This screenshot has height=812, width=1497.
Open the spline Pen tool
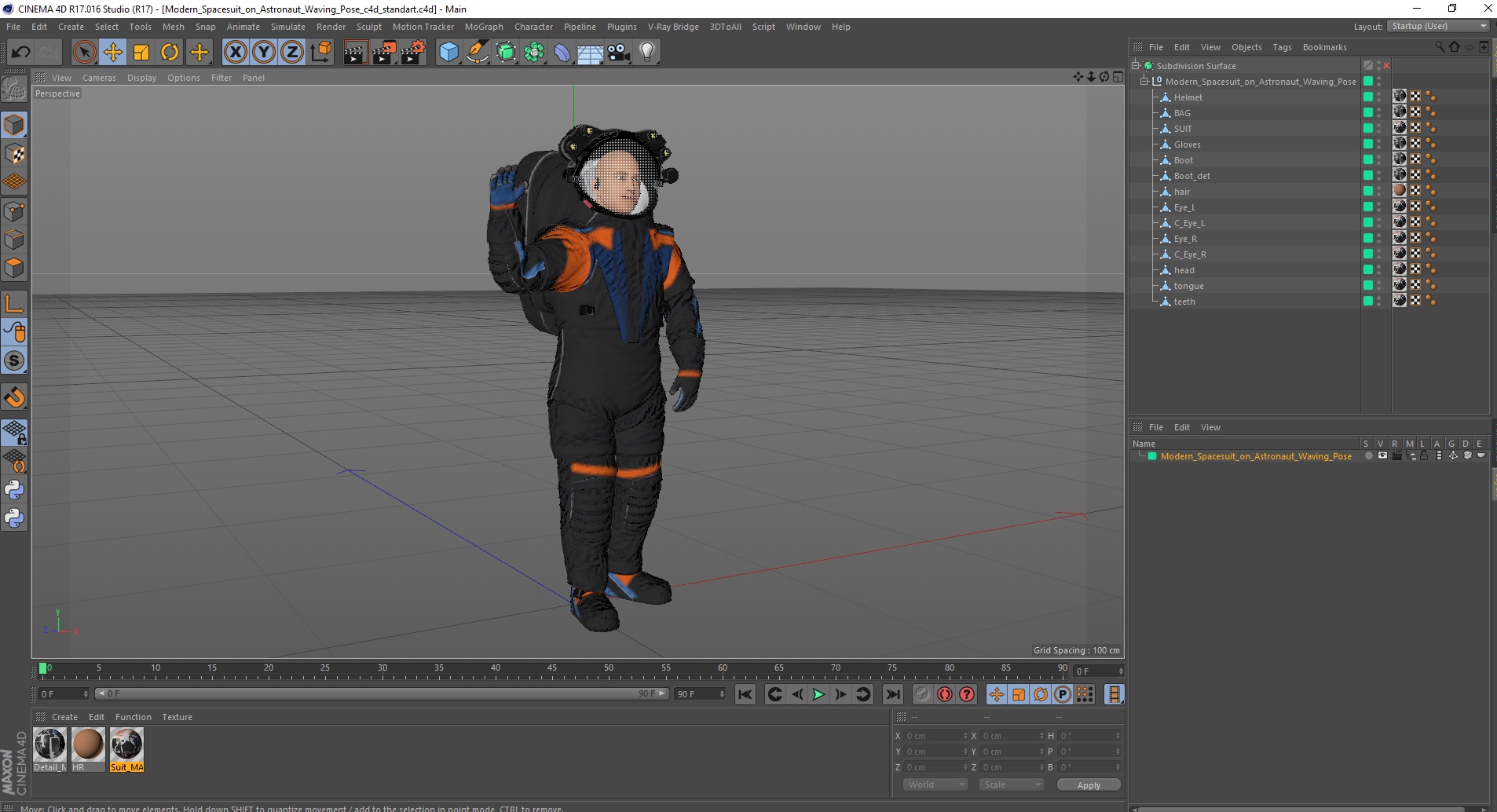pyautogui.click(x=478, y=53)
